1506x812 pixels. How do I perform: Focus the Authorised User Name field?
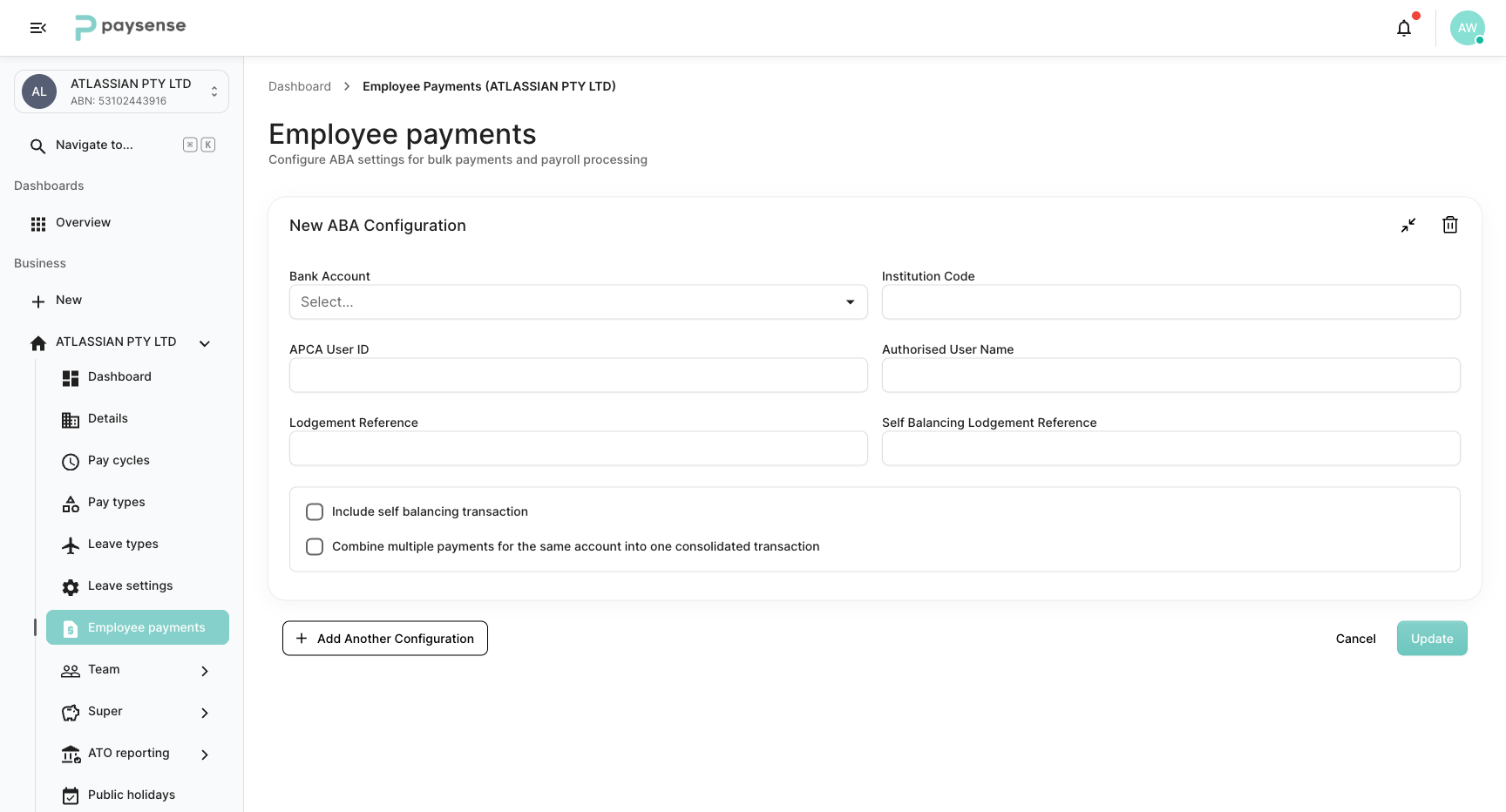tap(1171, 375)
